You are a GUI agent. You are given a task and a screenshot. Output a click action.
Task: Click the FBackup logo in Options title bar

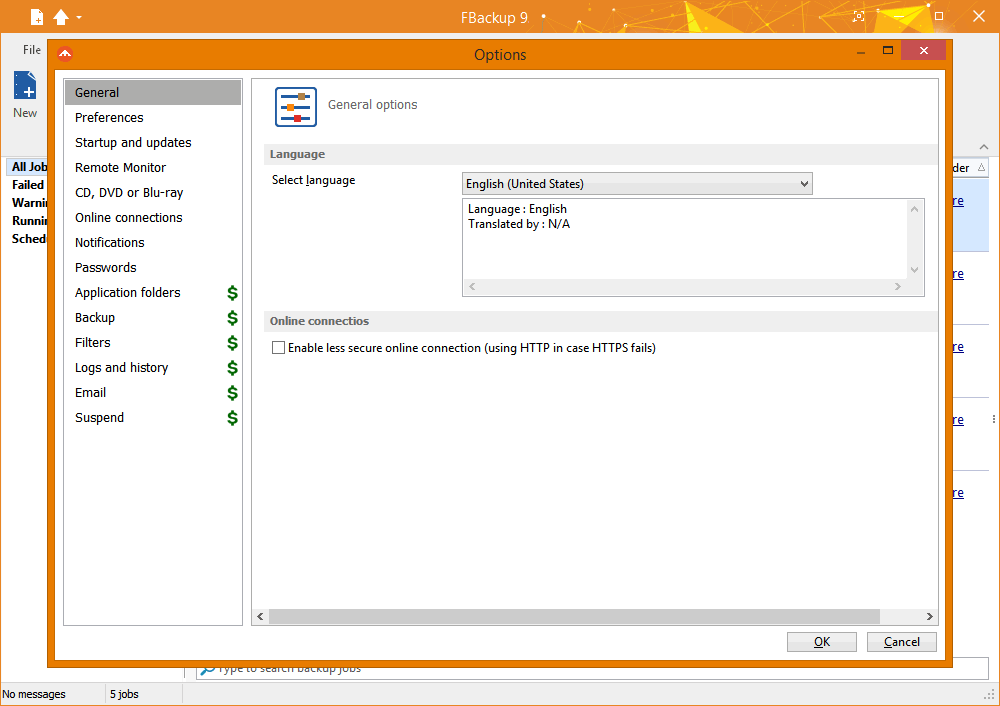64,54
